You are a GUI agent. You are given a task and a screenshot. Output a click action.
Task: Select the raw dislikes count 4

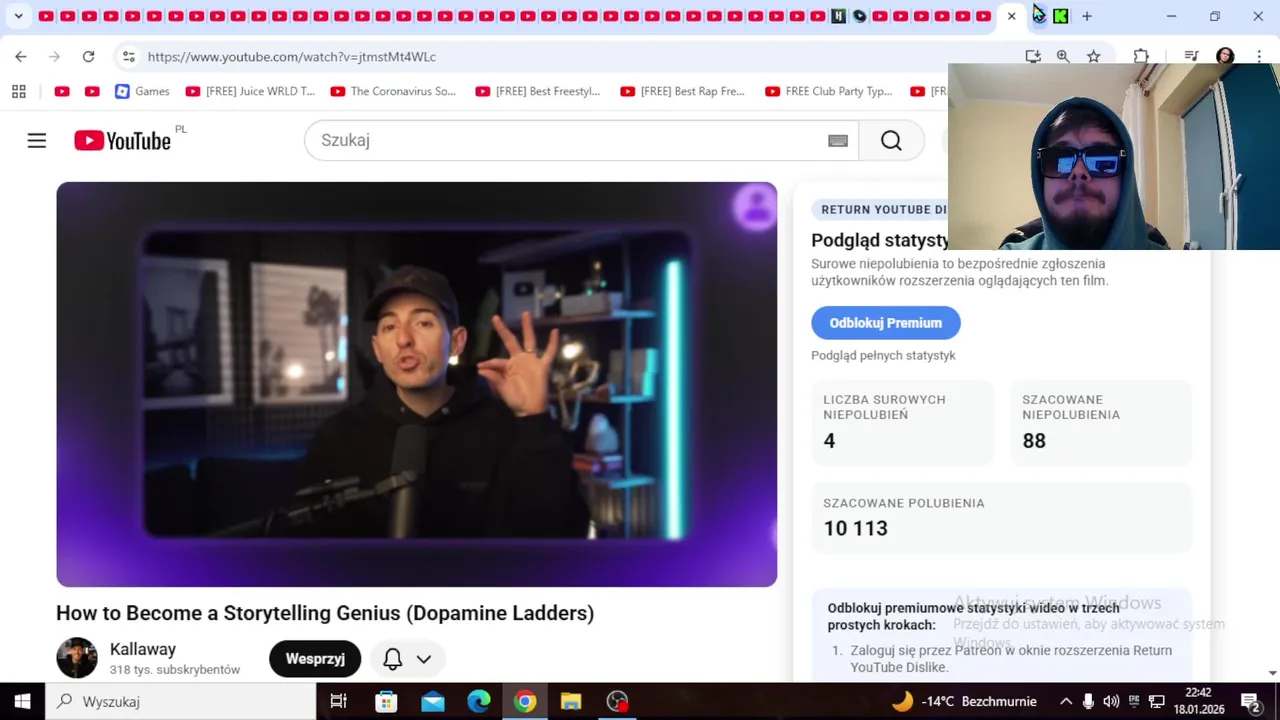829,441
